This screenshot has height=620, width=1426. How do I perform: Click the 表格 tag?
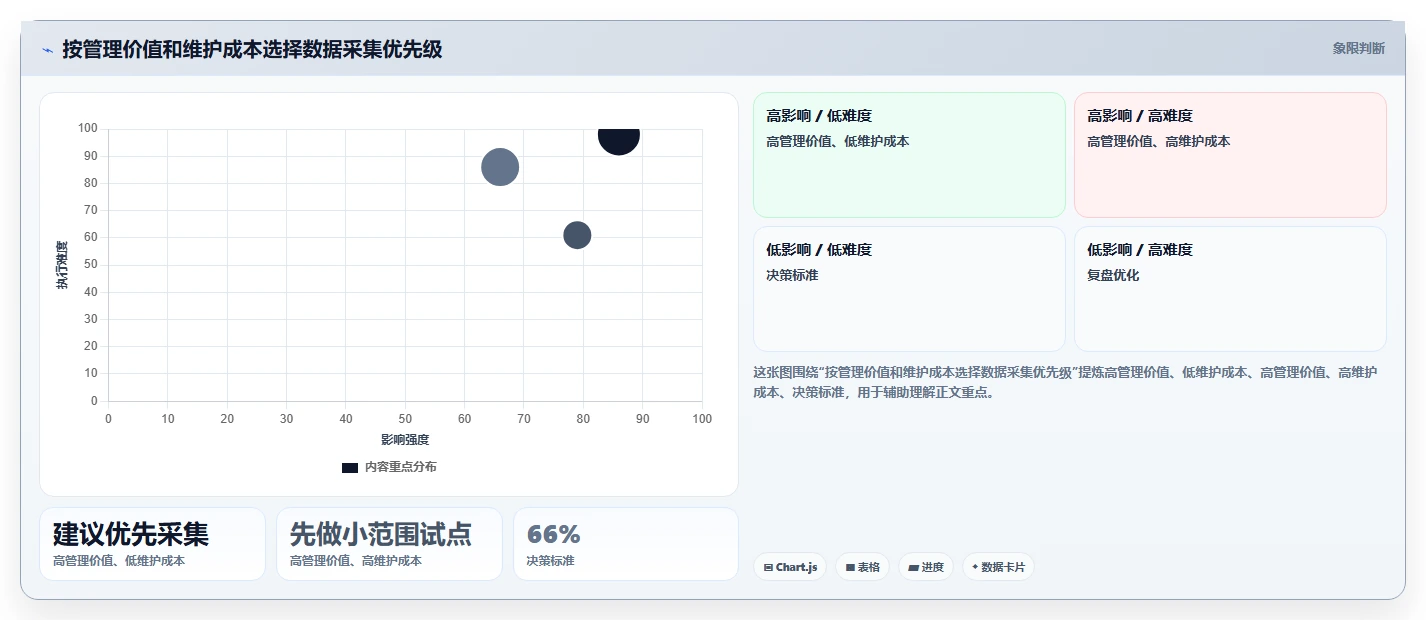click(x=862, y=567)
